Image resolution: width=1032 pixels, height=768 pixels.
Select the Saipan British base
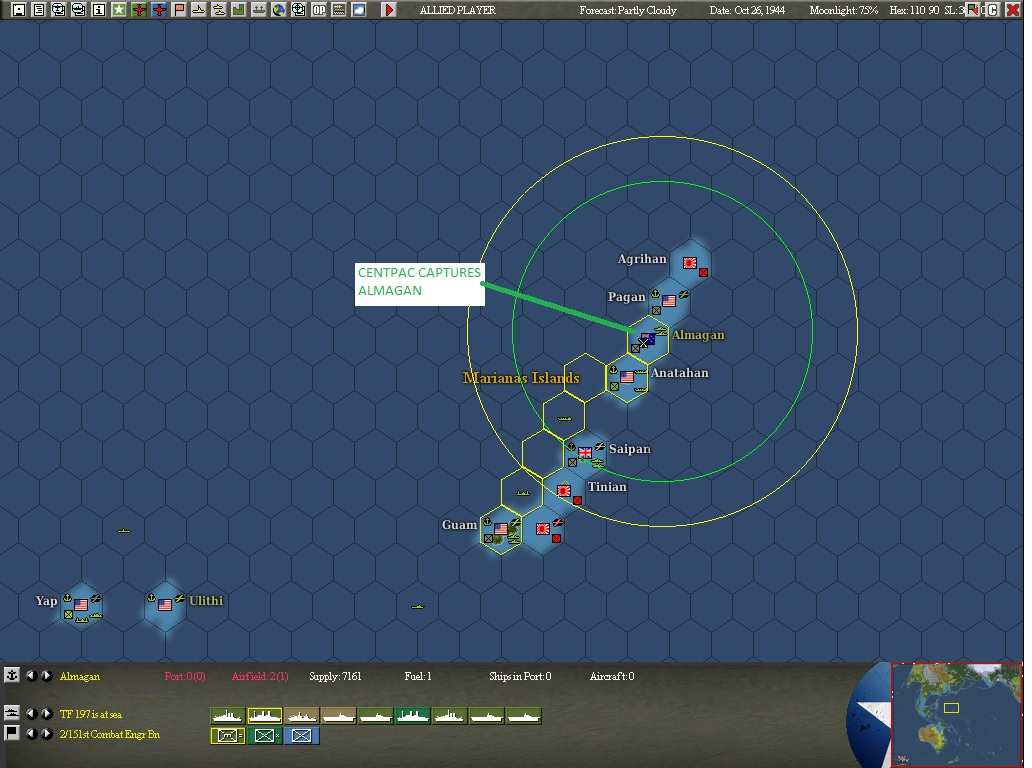584,453
